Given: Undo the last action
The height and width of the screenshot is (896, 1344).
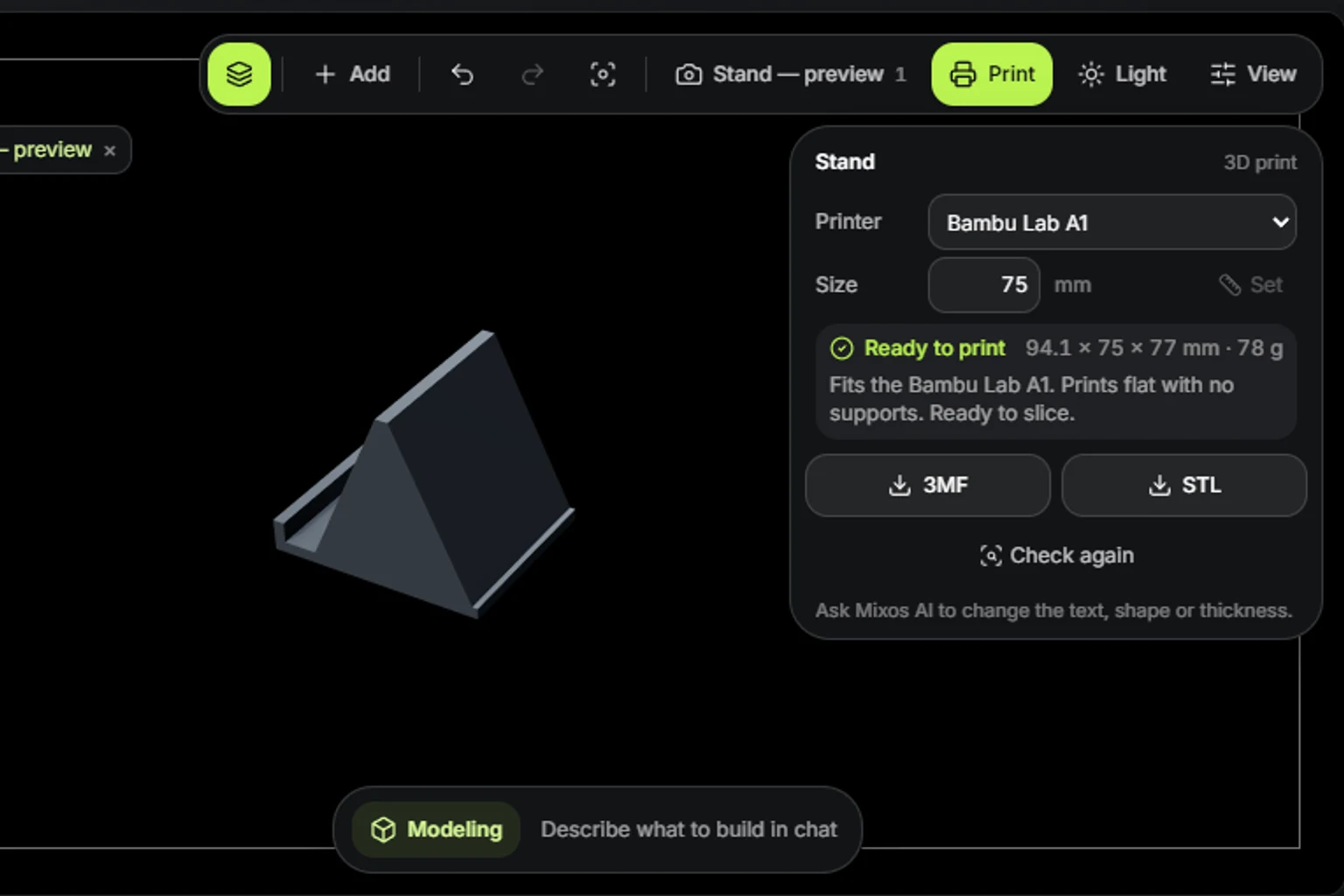Looking at the screenshot, I should click(x=462, y=74).
